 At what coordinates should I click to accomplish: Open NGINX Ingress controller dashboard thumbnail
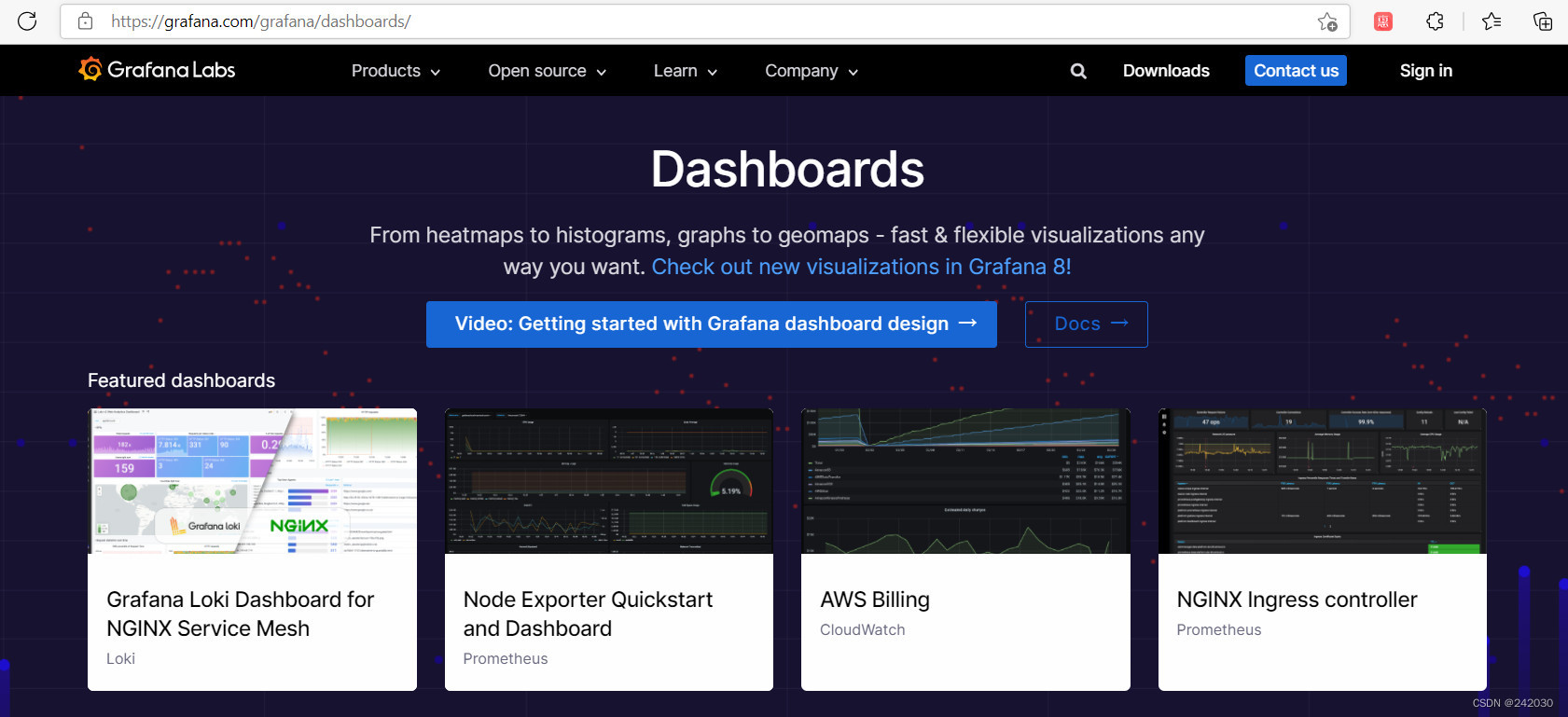tap(1323, 481)
